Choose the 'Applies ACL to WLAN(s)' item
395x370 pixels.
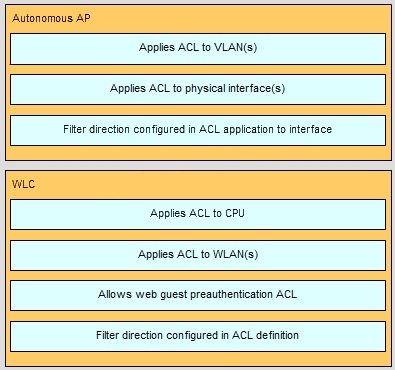(x=198, y=255)
